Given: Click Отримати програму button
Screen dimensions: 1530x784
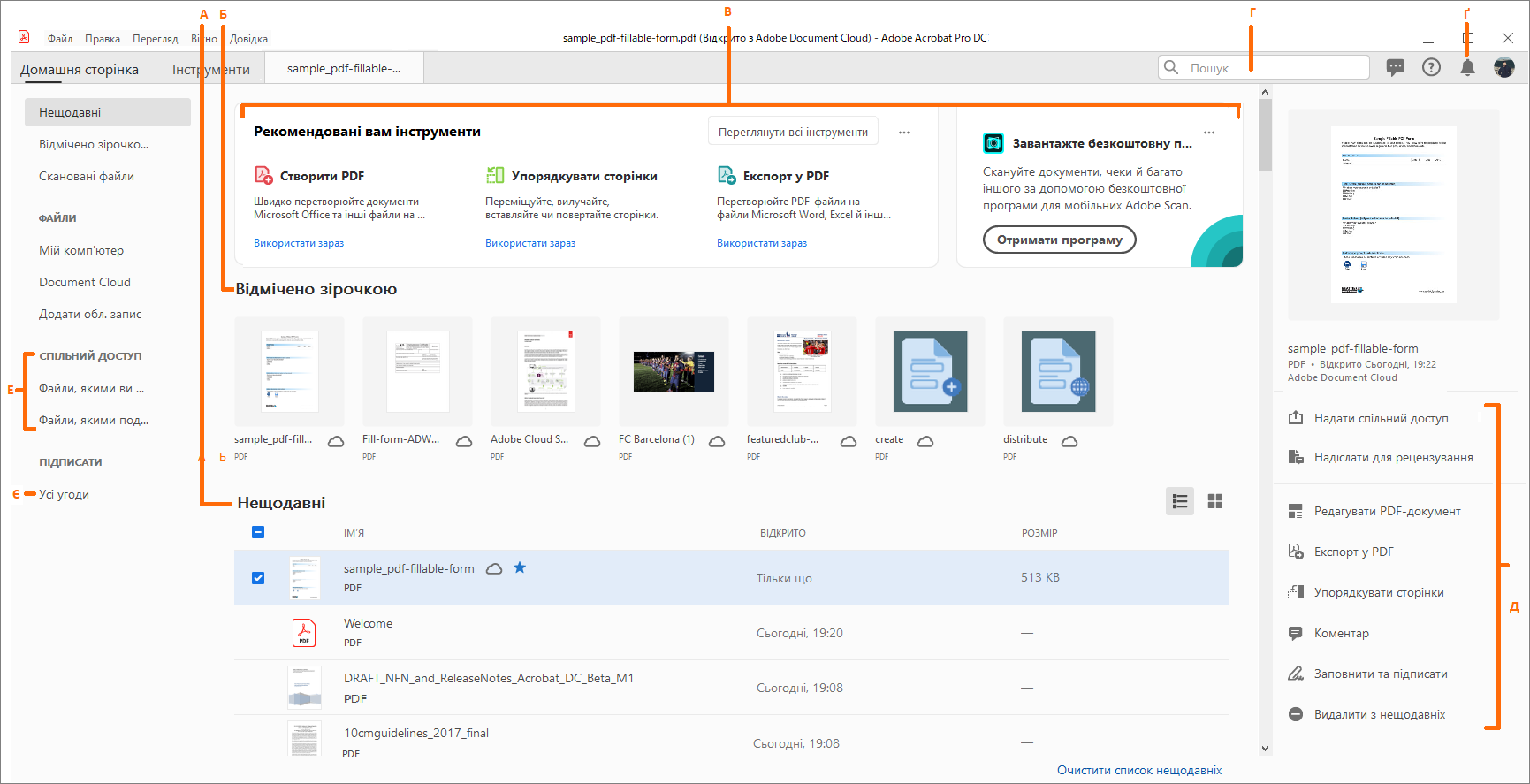Looking at the screenshot, I should click(x=1060, y=240).
